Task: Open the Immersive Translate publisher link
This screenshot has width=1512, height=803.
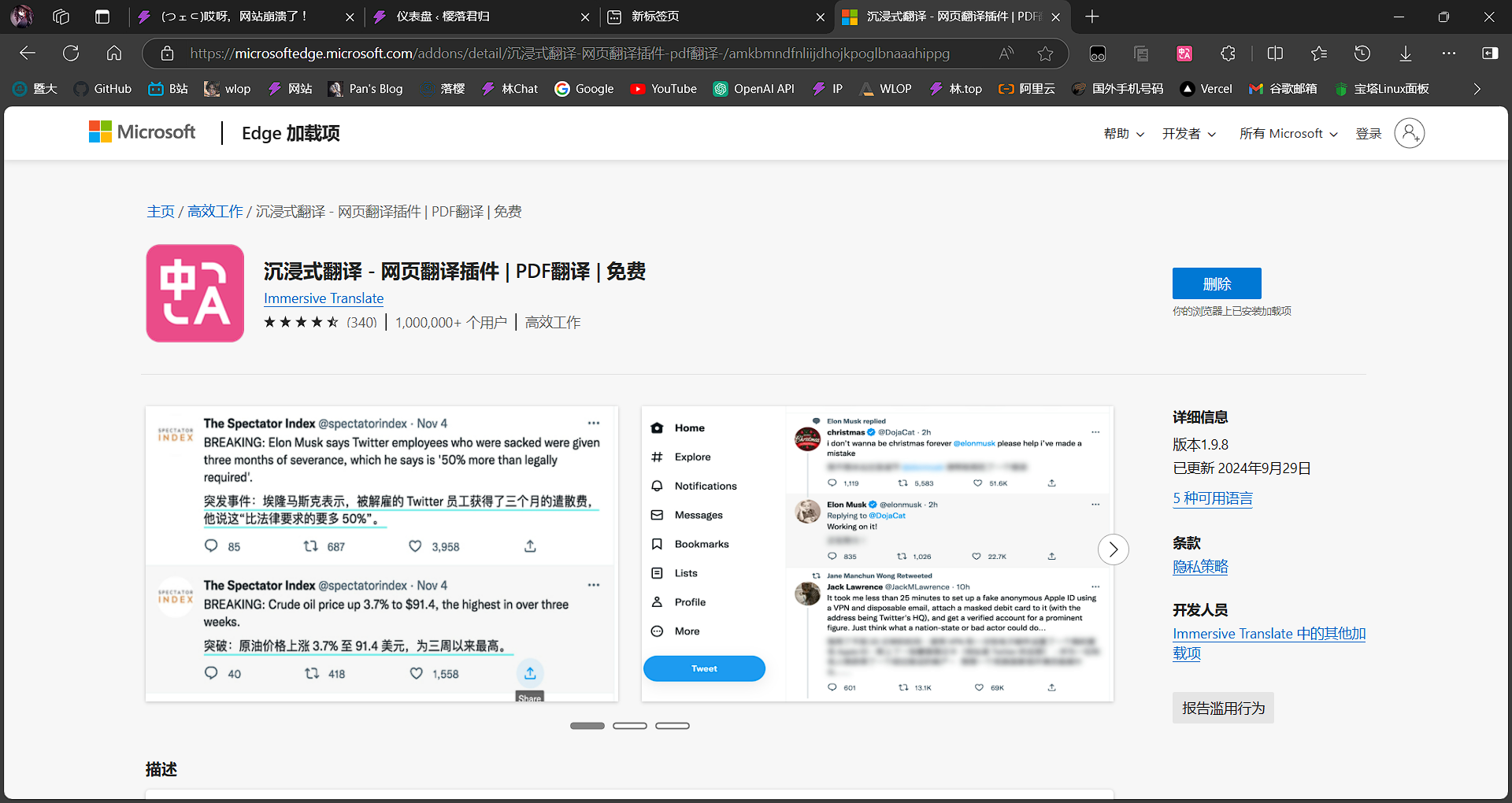Action: point(324,298)
